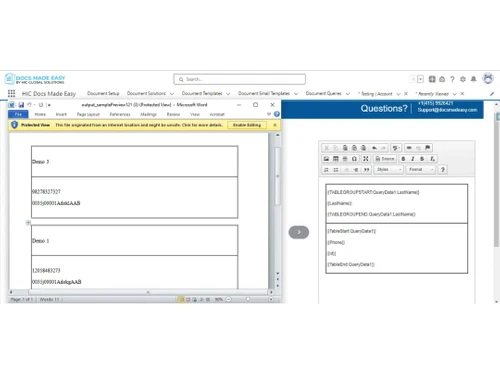Open the Mailings tab in Word
The image size is (500, 375).
coord(148,114)
